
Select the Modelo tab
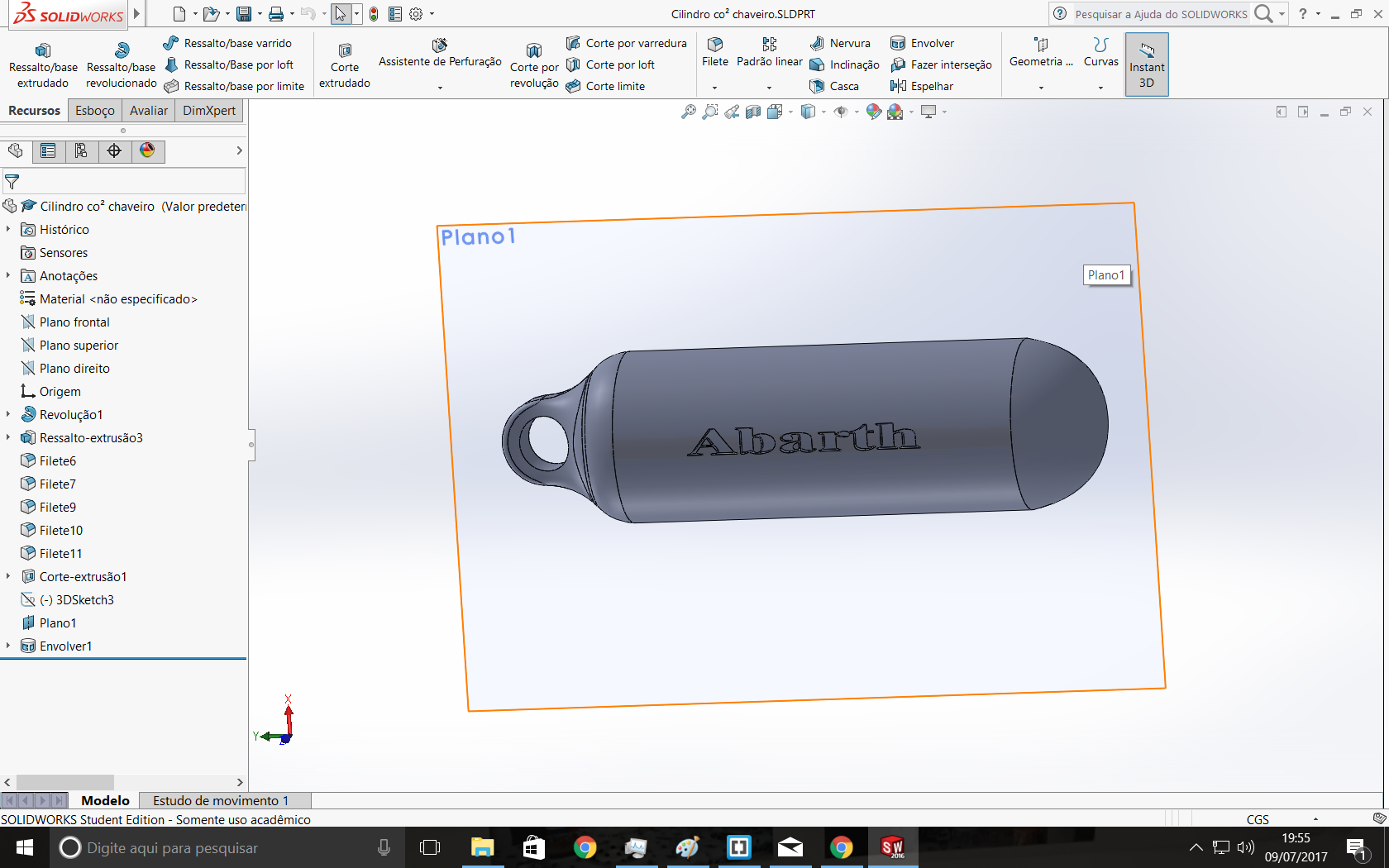point(105,800)
